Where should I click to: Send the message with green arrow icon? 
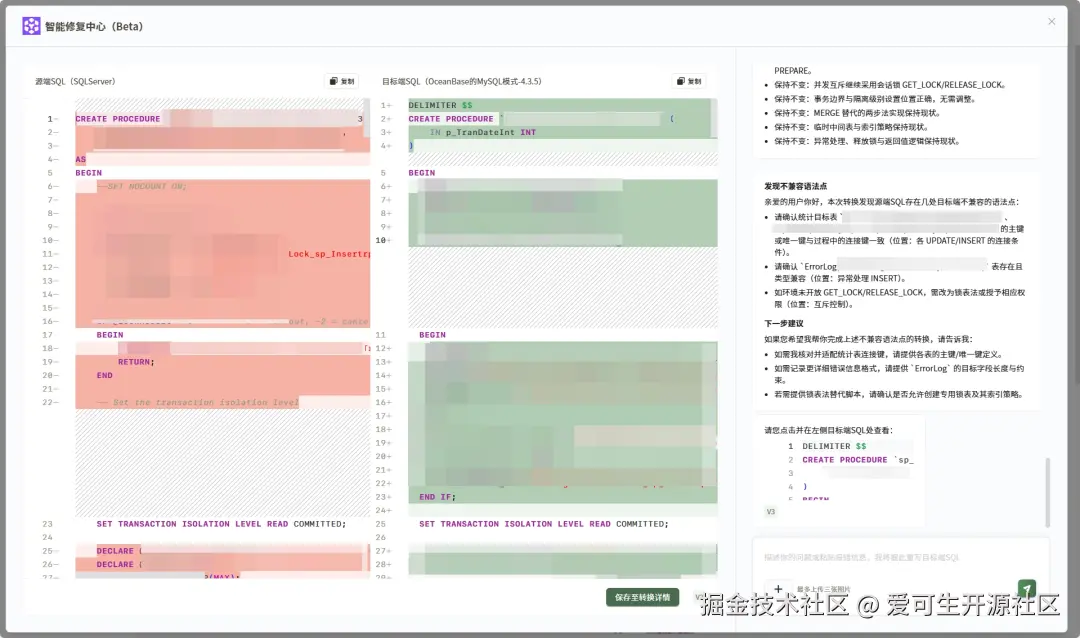point(1026,588)
